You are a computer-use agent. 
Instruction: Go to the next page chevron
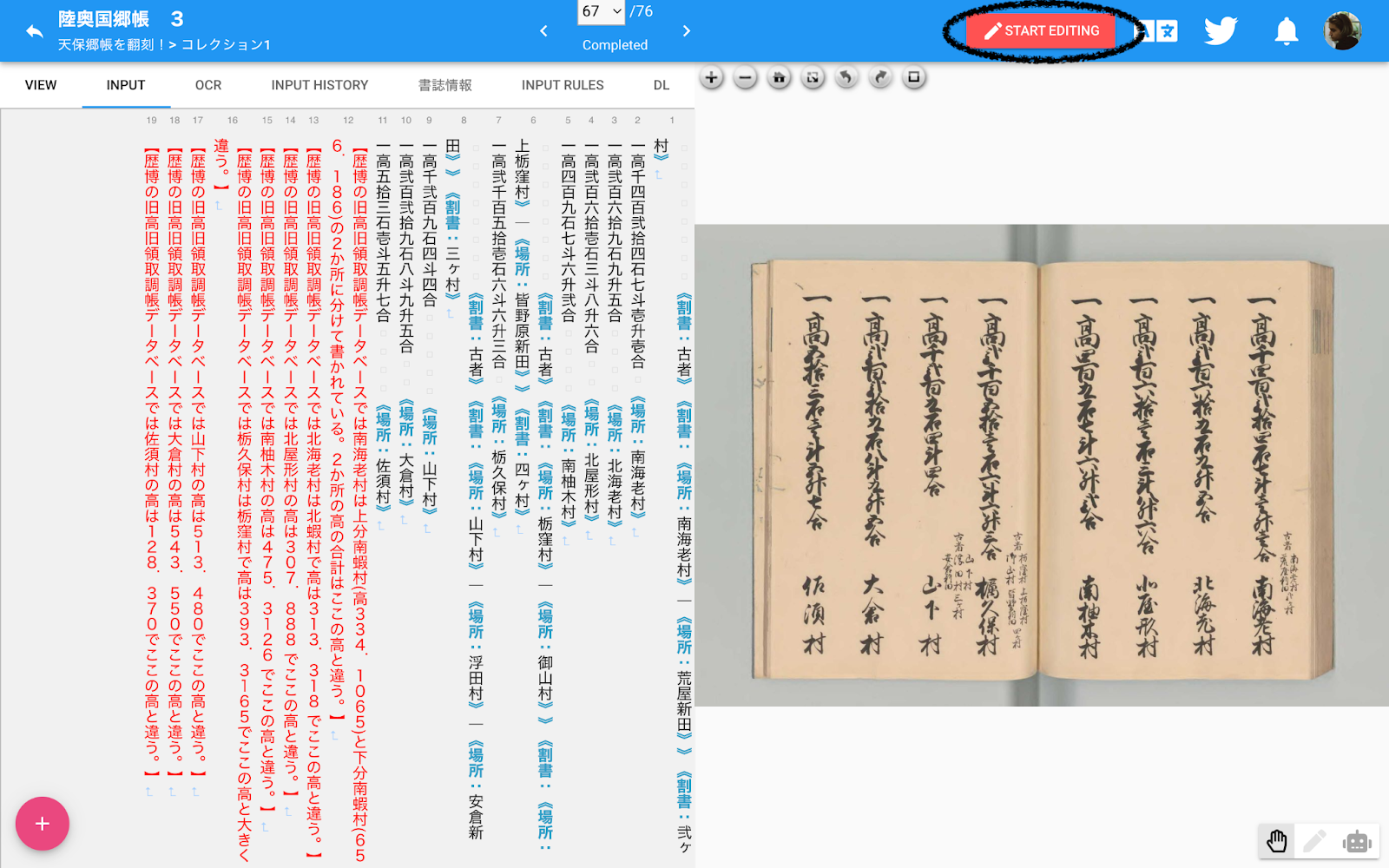[x=687, y=31]
